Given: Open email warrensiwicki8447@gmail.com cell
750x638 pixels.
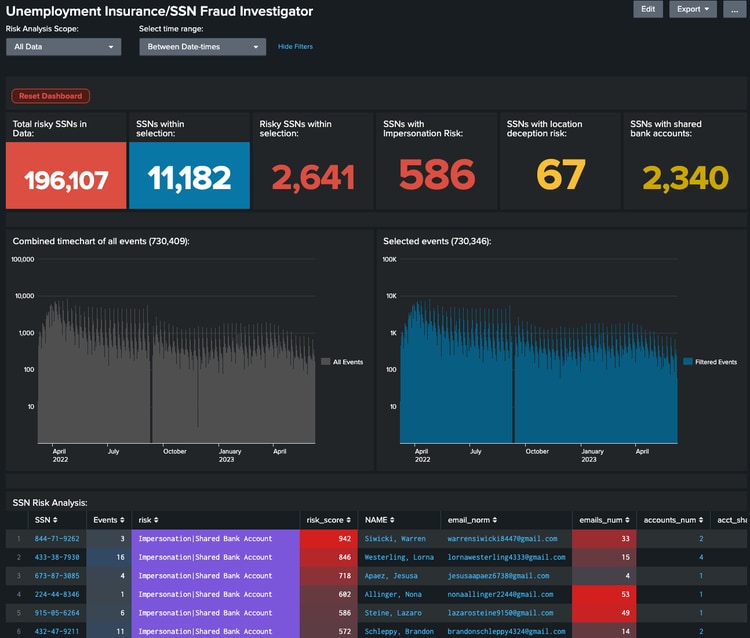Looking at the screenshot, I should click(x=501, y=539).
